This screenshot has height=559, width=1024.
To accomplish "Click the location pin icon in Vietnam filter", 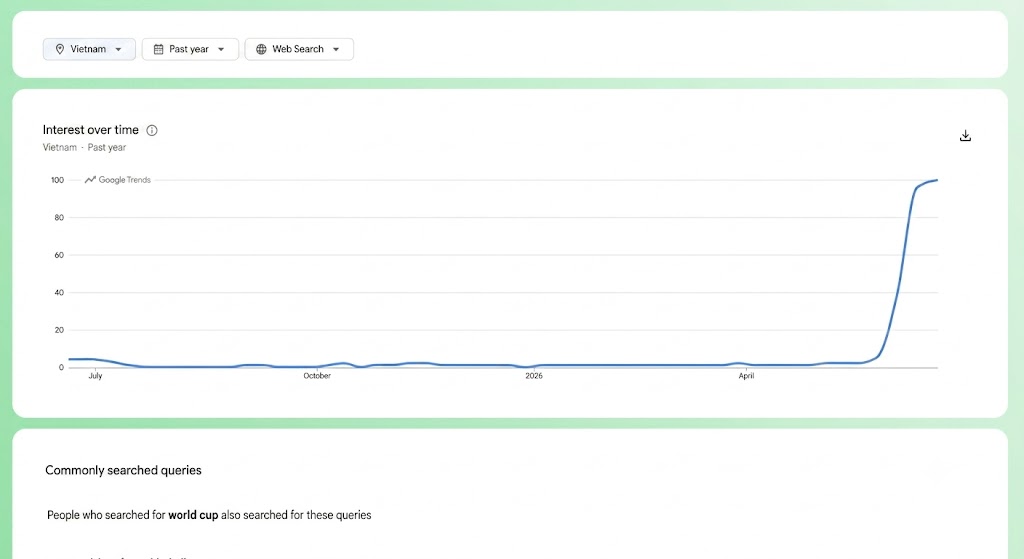I will click(59, 49).
